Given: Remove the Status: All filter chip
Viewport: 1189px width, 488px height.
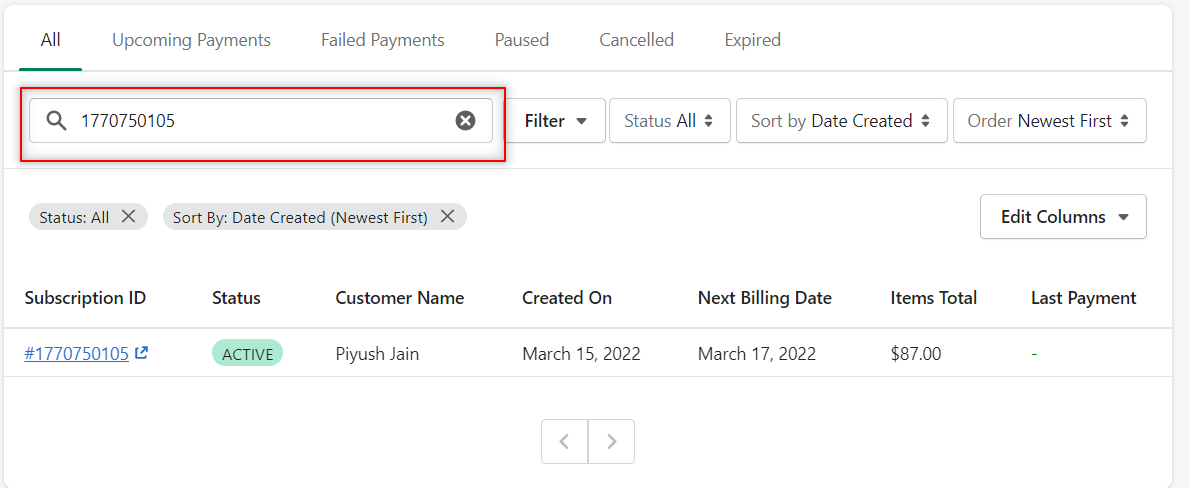Looking at the screenshot, I should pos(129,217).
